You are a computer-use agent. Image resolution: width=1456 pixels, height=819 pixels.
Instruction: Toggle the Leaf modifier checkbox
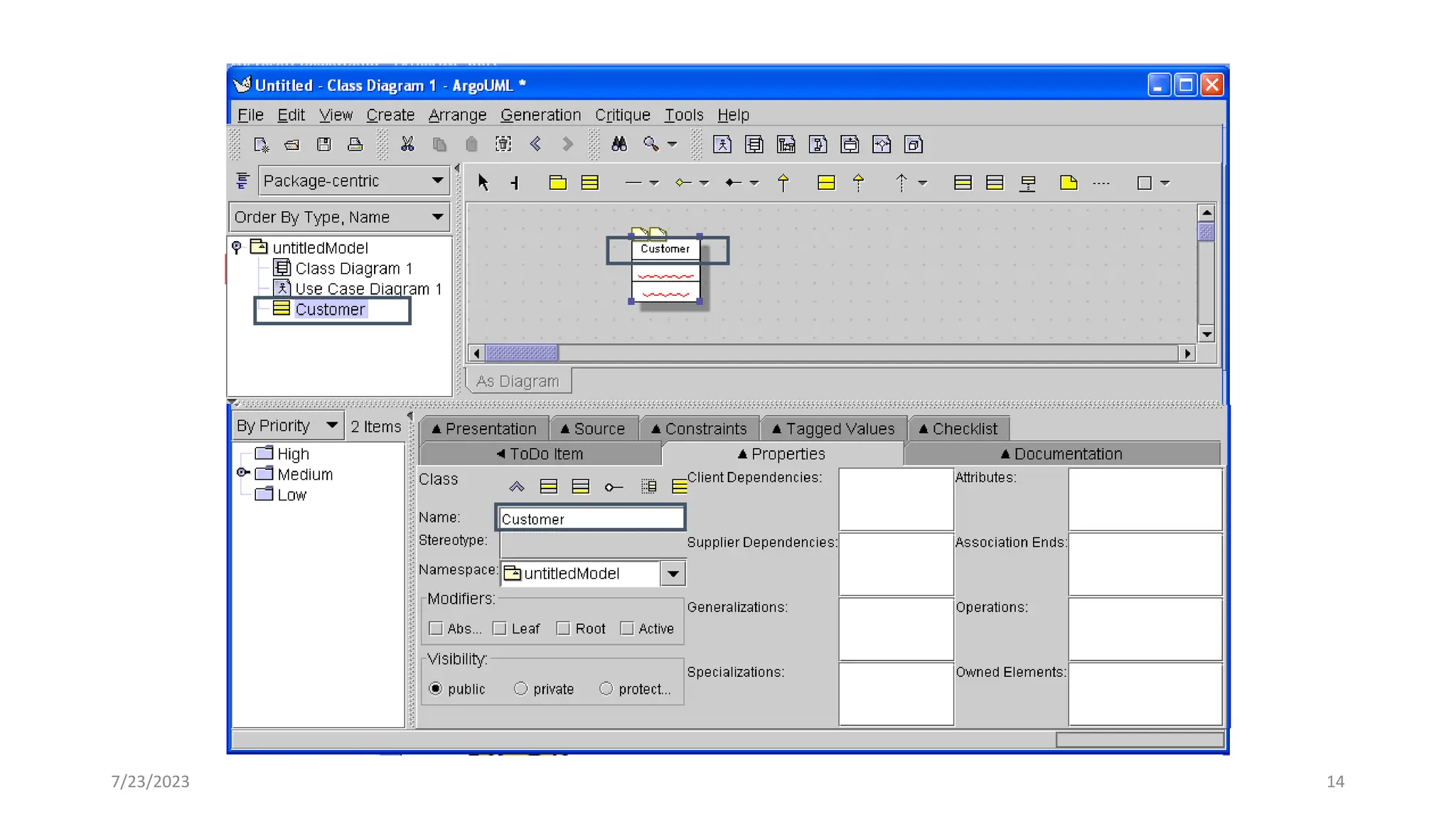point(500,628)
